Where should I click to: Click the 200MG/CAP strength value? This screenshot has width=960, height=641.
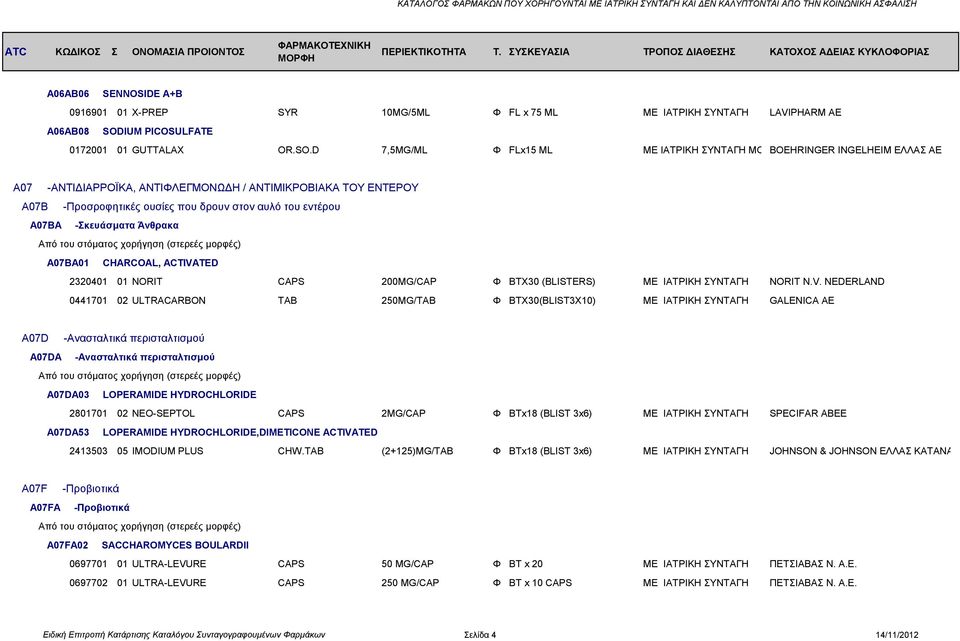[x=408, y=282]
